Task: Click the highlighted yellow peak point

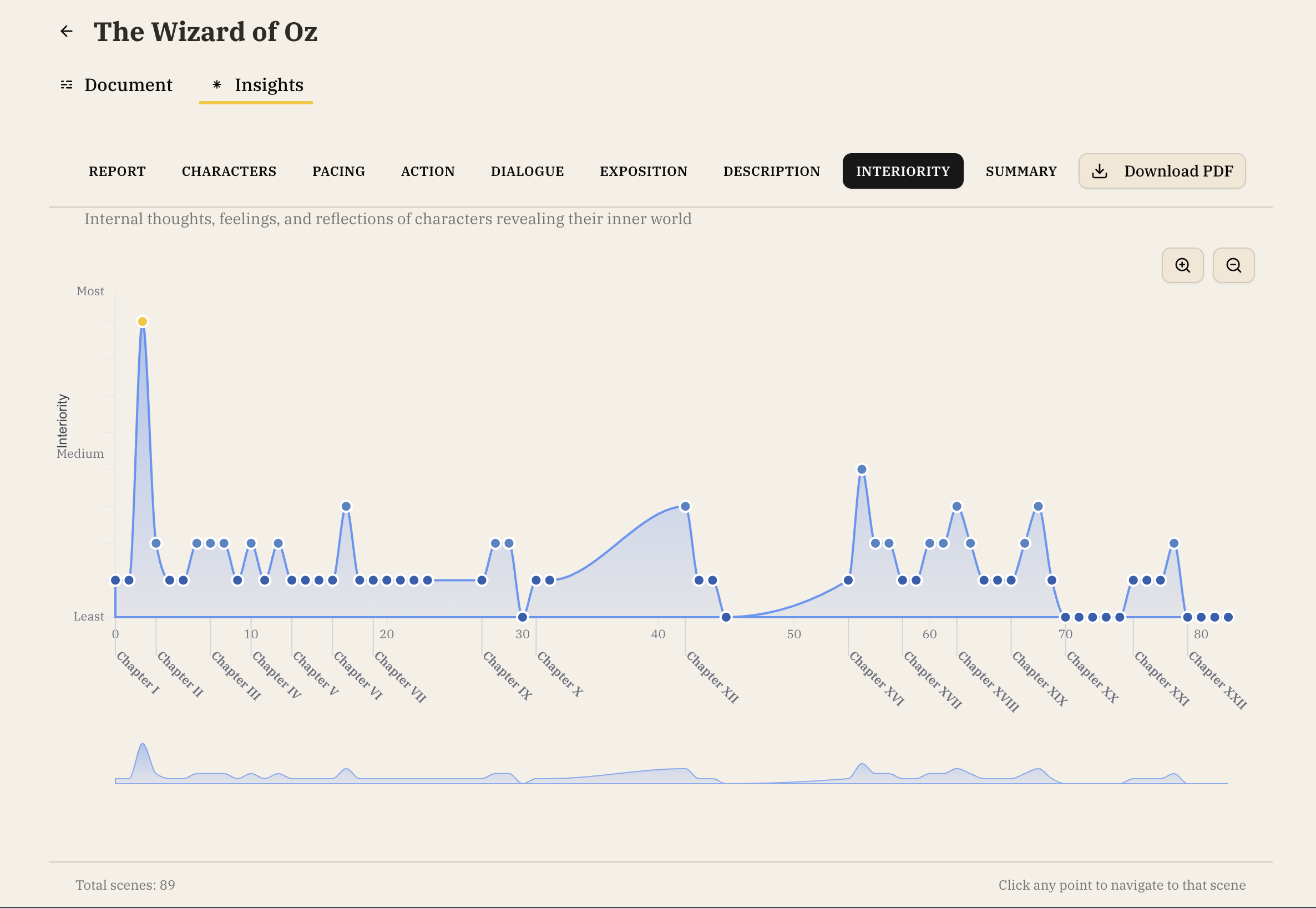Action: point(142,321)
